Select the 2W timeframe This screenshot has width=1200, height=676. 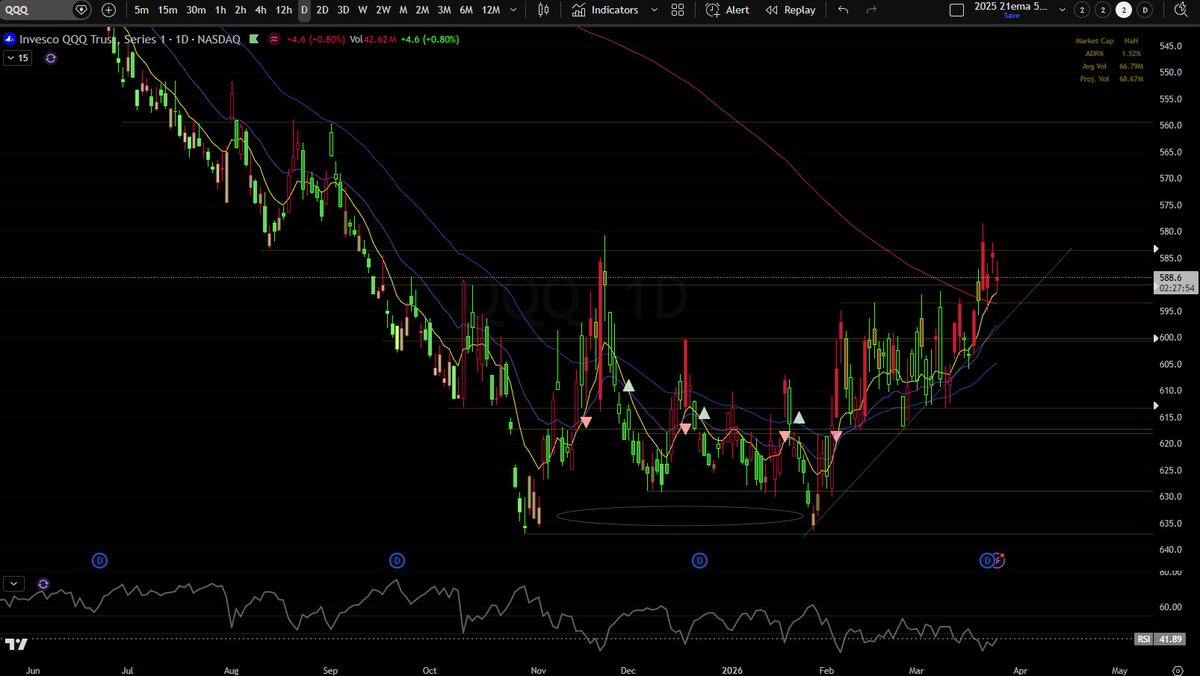383,10
